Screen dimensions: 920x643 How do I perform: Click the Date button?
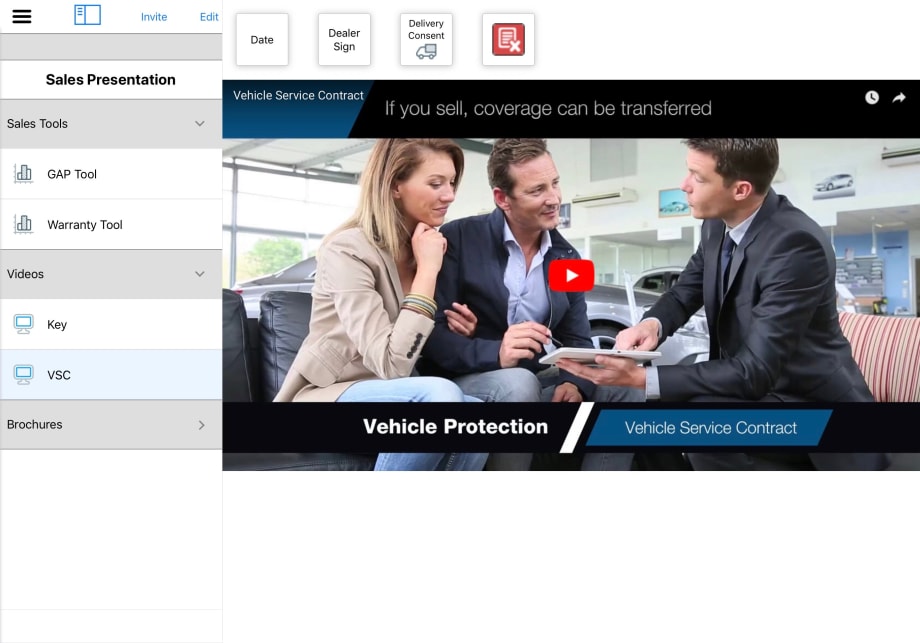tap(261, 39)
